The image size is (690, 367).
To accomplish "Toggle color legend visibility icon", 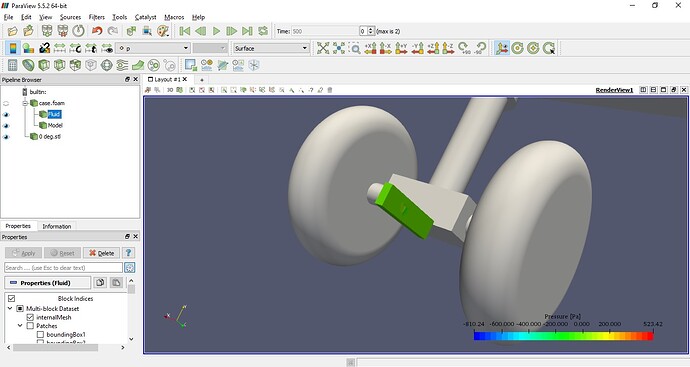I will [12, 48].
